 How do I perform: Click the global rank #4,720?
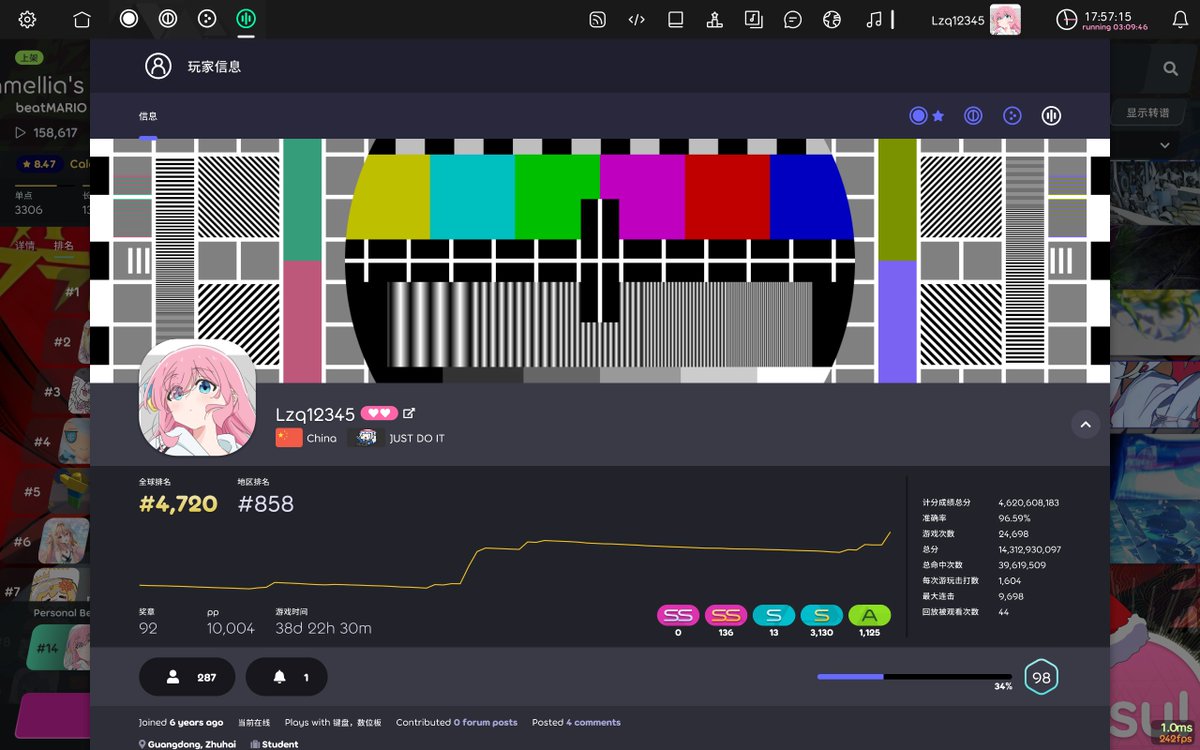point(178,504)
